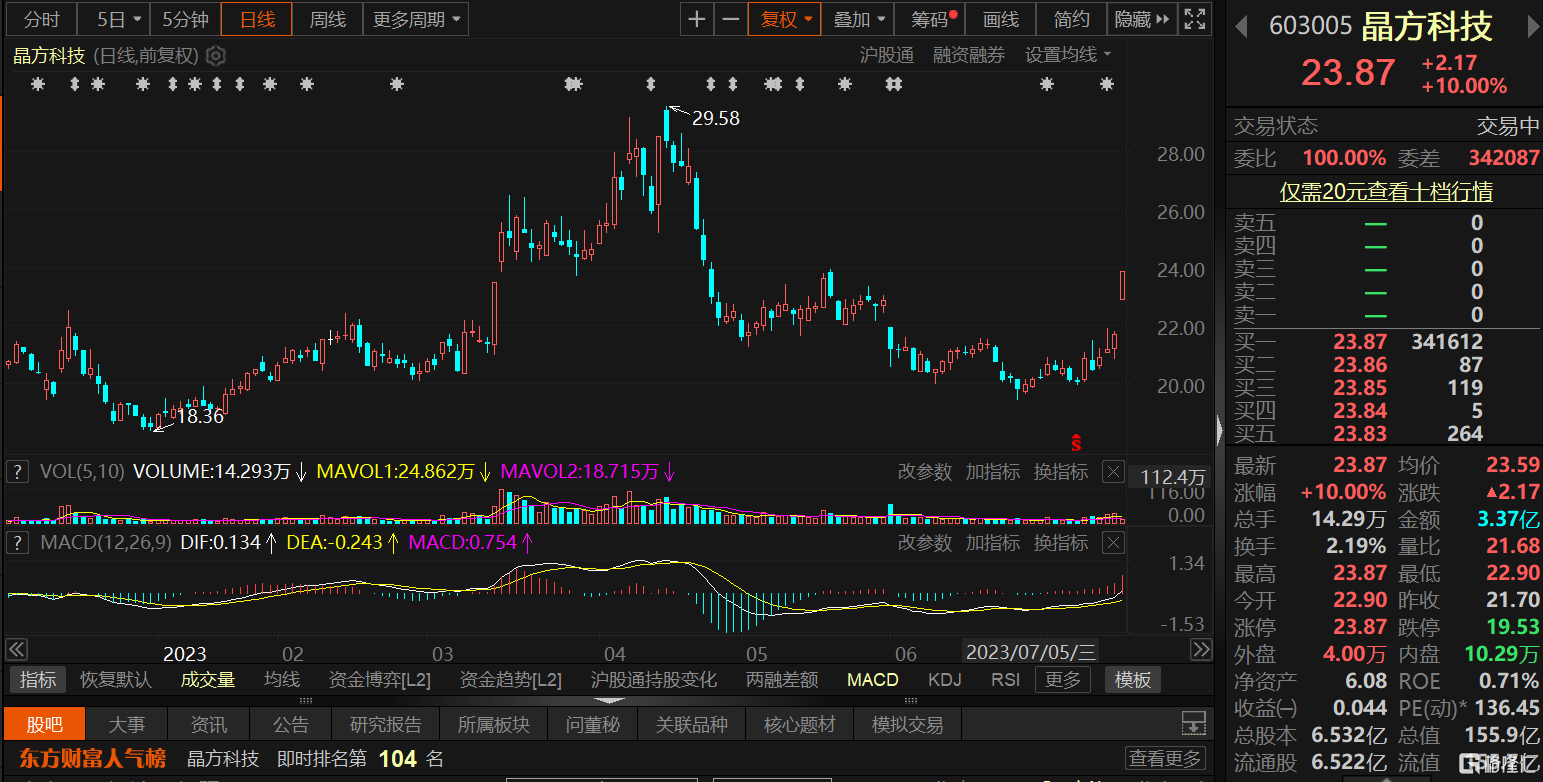Open the 复权 adjustment dropdown

[x=784, y=19]
